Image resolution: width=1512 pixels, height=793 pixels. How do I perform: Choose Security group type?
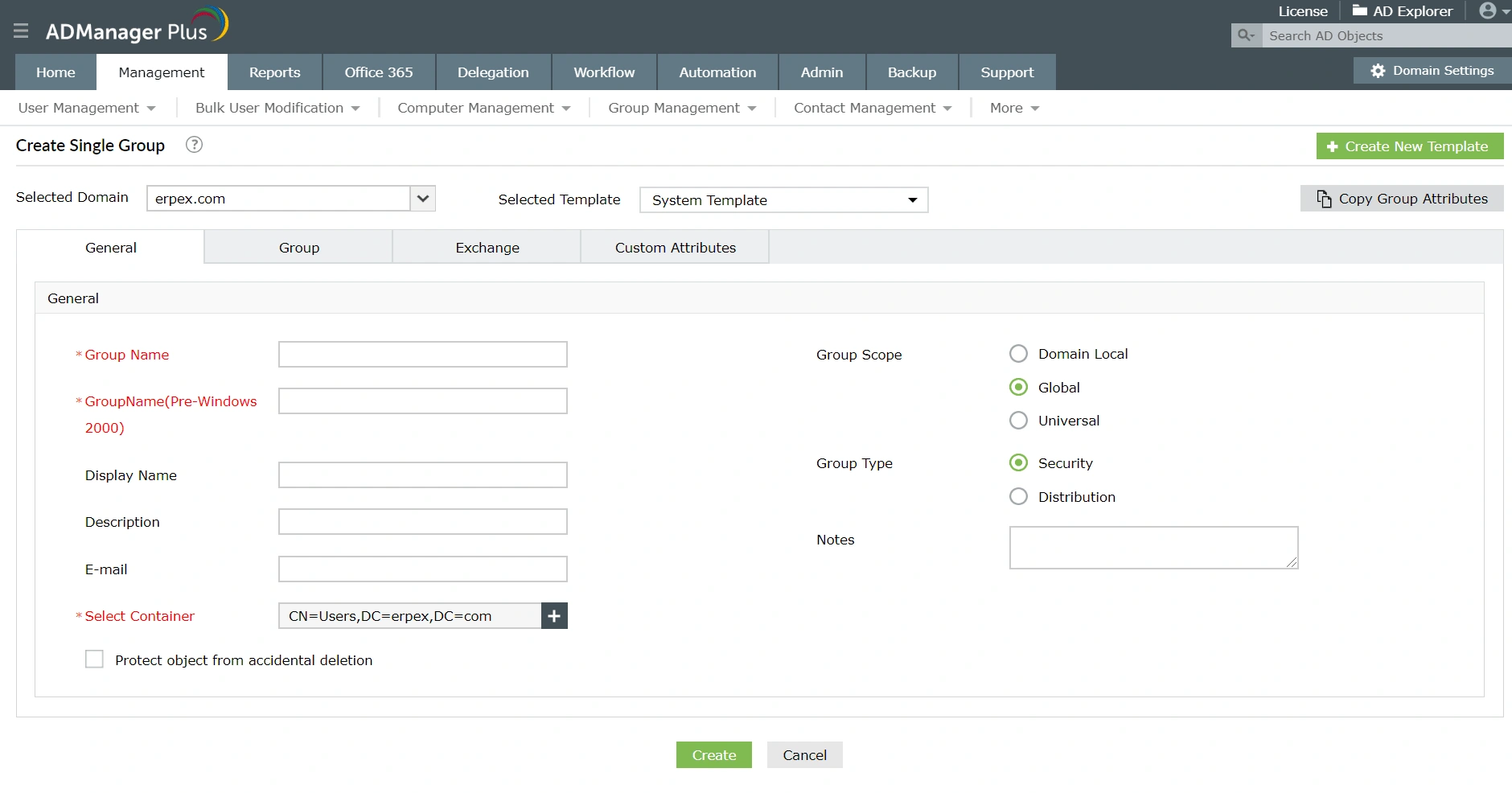(1018, 463)
